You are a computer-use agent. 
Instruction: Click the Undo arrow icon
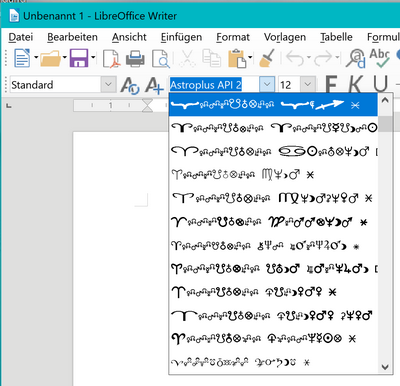point(295,58)
